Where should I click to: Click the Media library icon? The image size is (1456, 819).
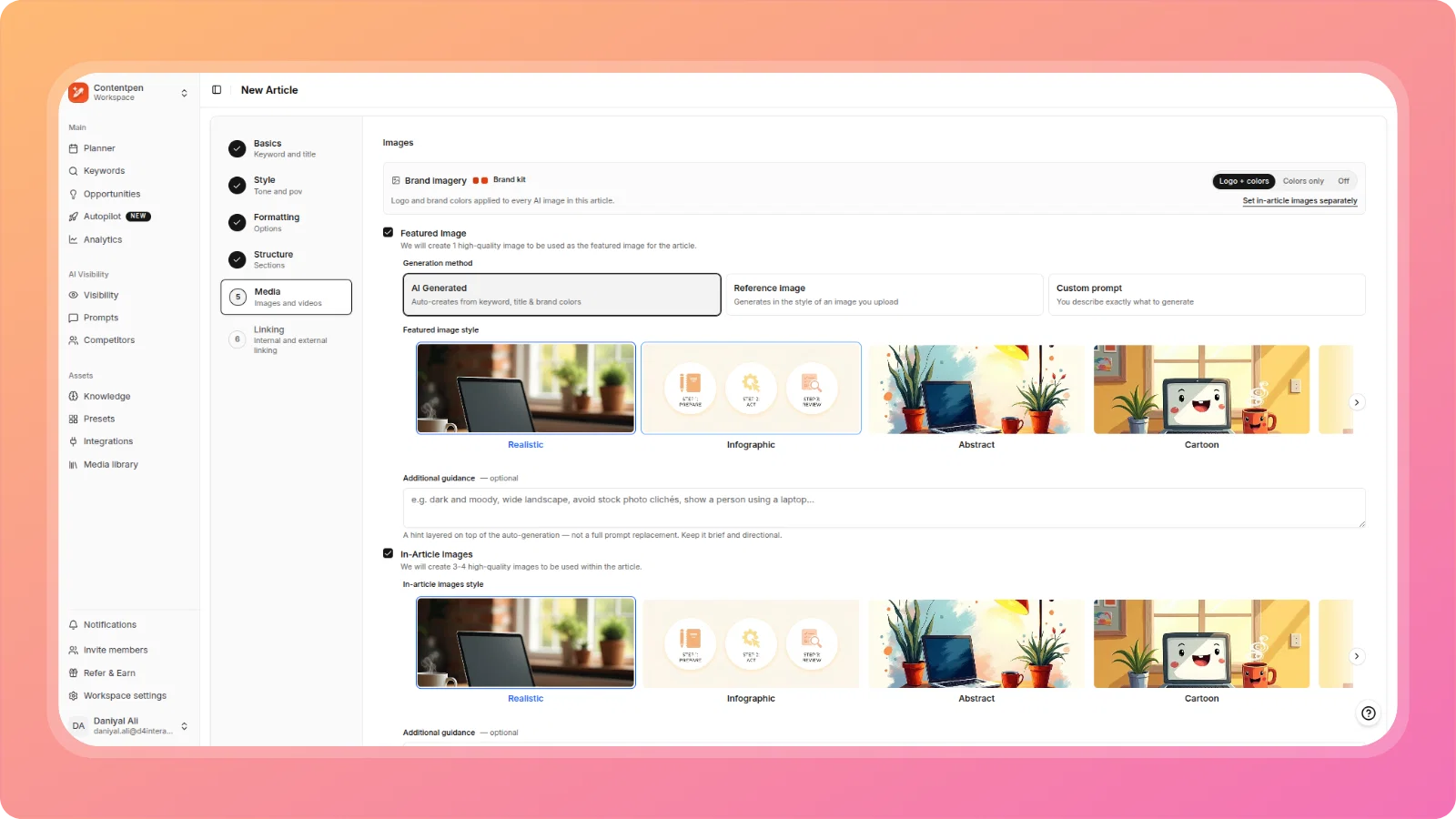[x=74, y=464]
